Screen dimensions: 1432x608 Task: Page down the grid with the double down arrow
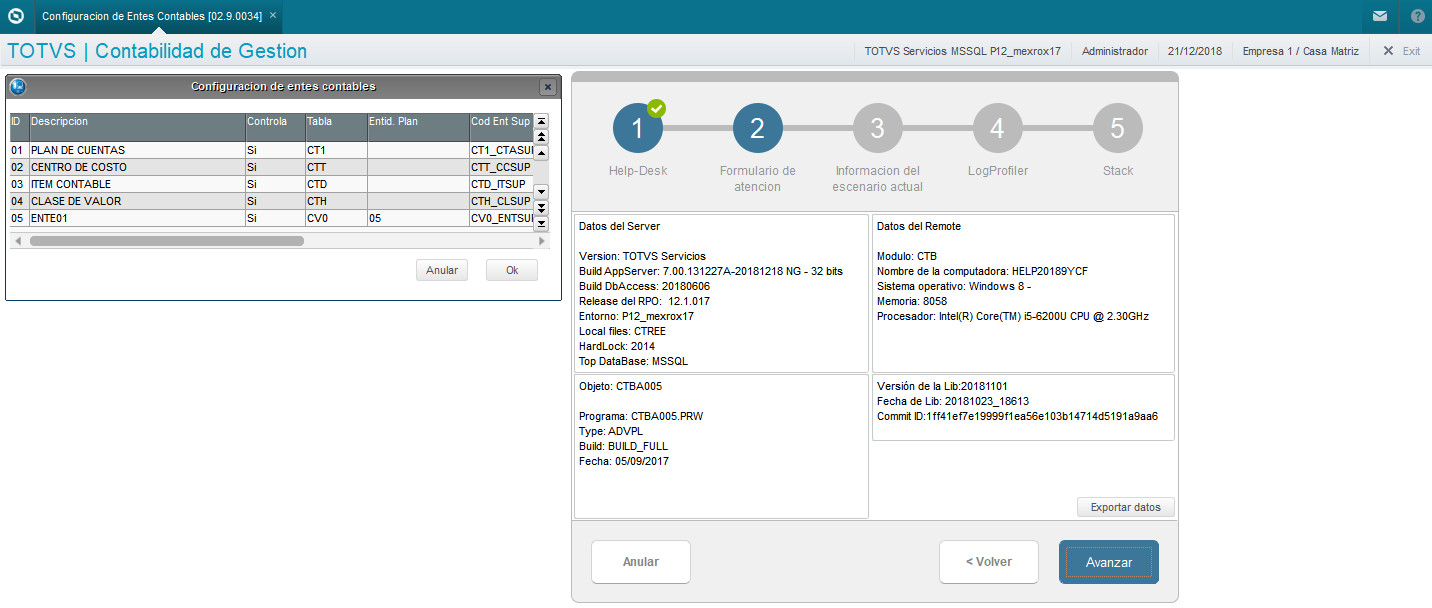click(x=542, y=207)
